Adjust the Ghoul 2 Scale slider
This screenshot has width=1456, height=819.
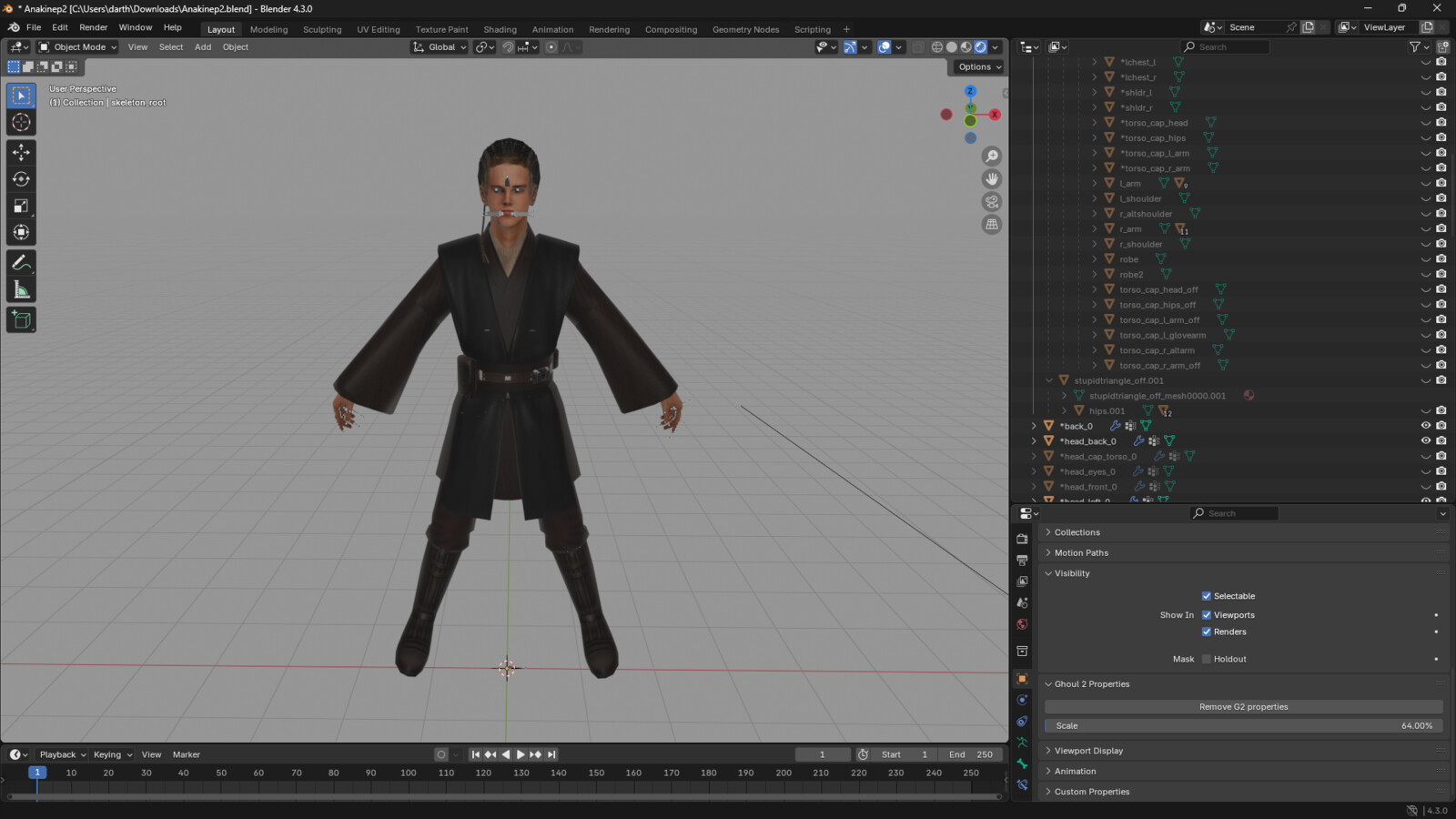coord(1243,726)
